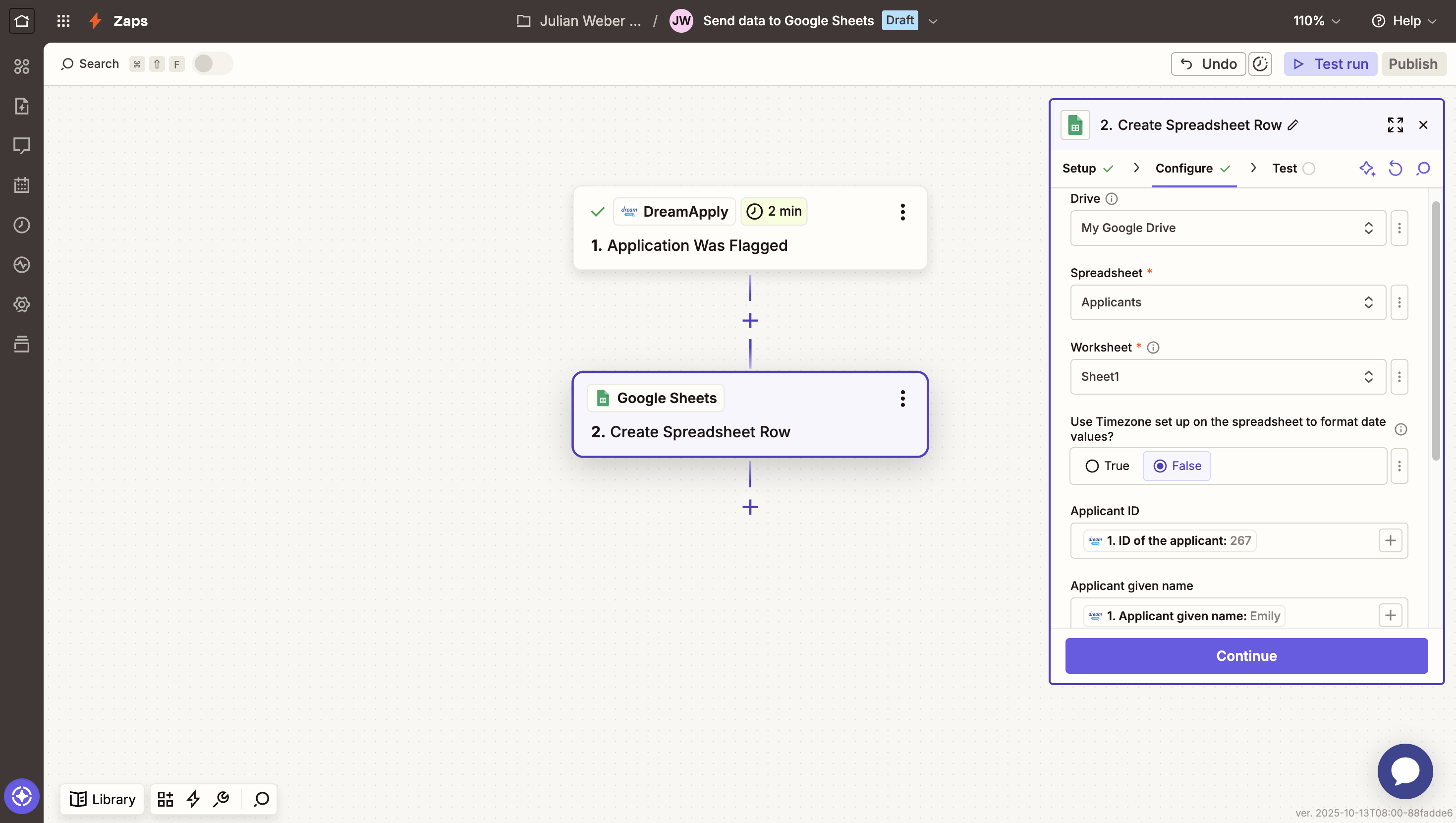Open the add-step grid icon in bottom toolbar

165,799
